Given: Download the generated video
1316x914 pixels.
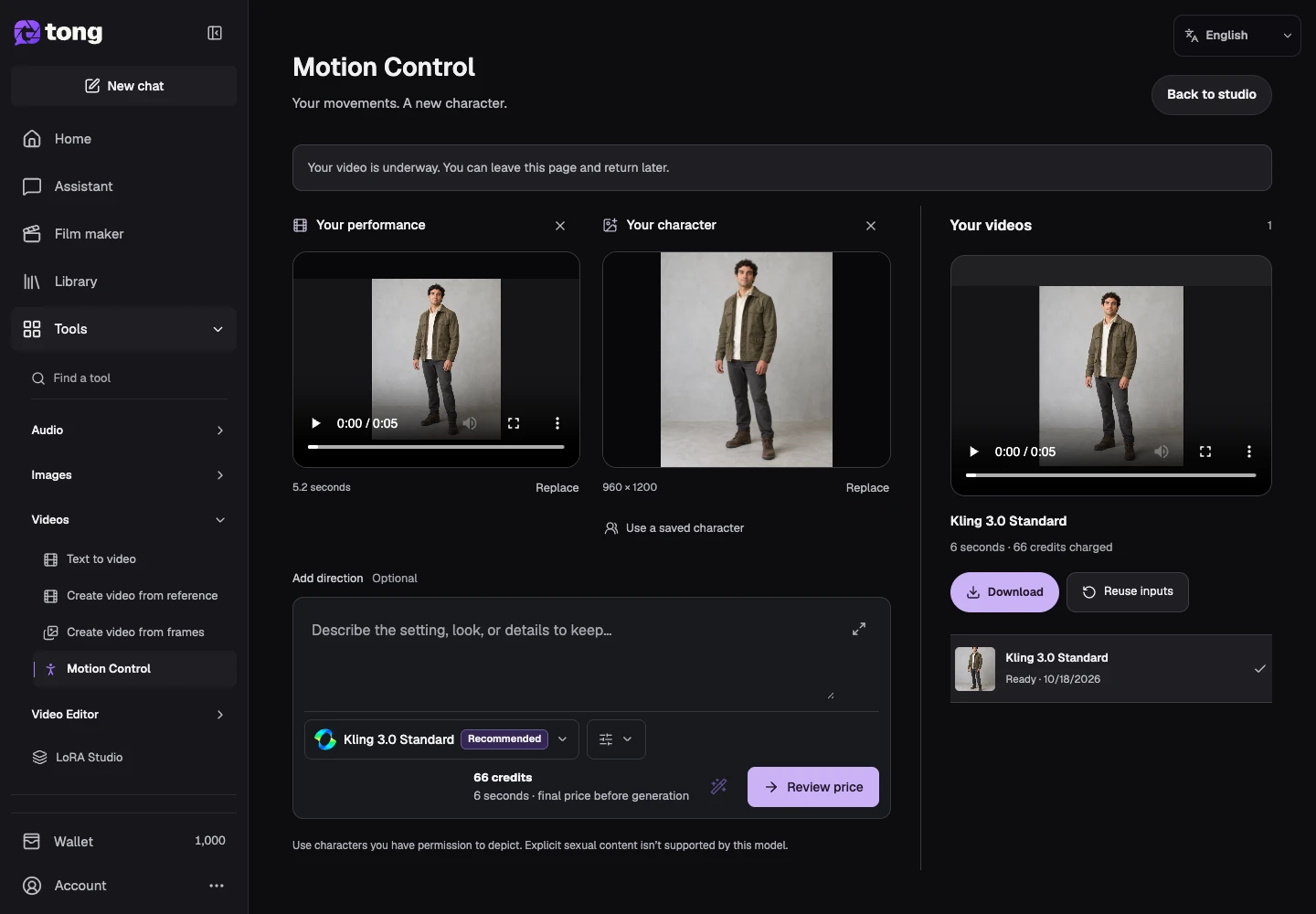Looking at the screenshot, I should click(1004, 592).
